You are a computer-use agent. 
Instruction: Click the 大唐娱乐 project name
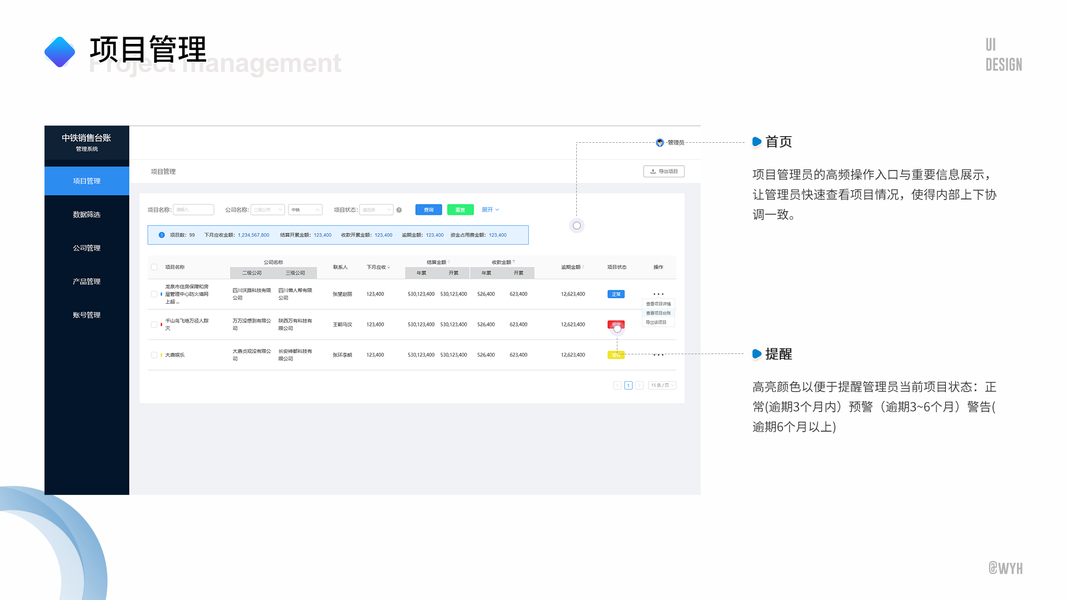click(175, 355)
